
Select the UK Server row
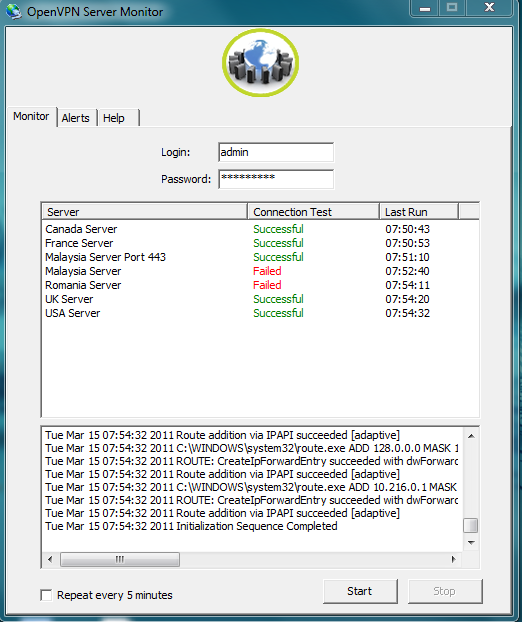pos(260,299)
